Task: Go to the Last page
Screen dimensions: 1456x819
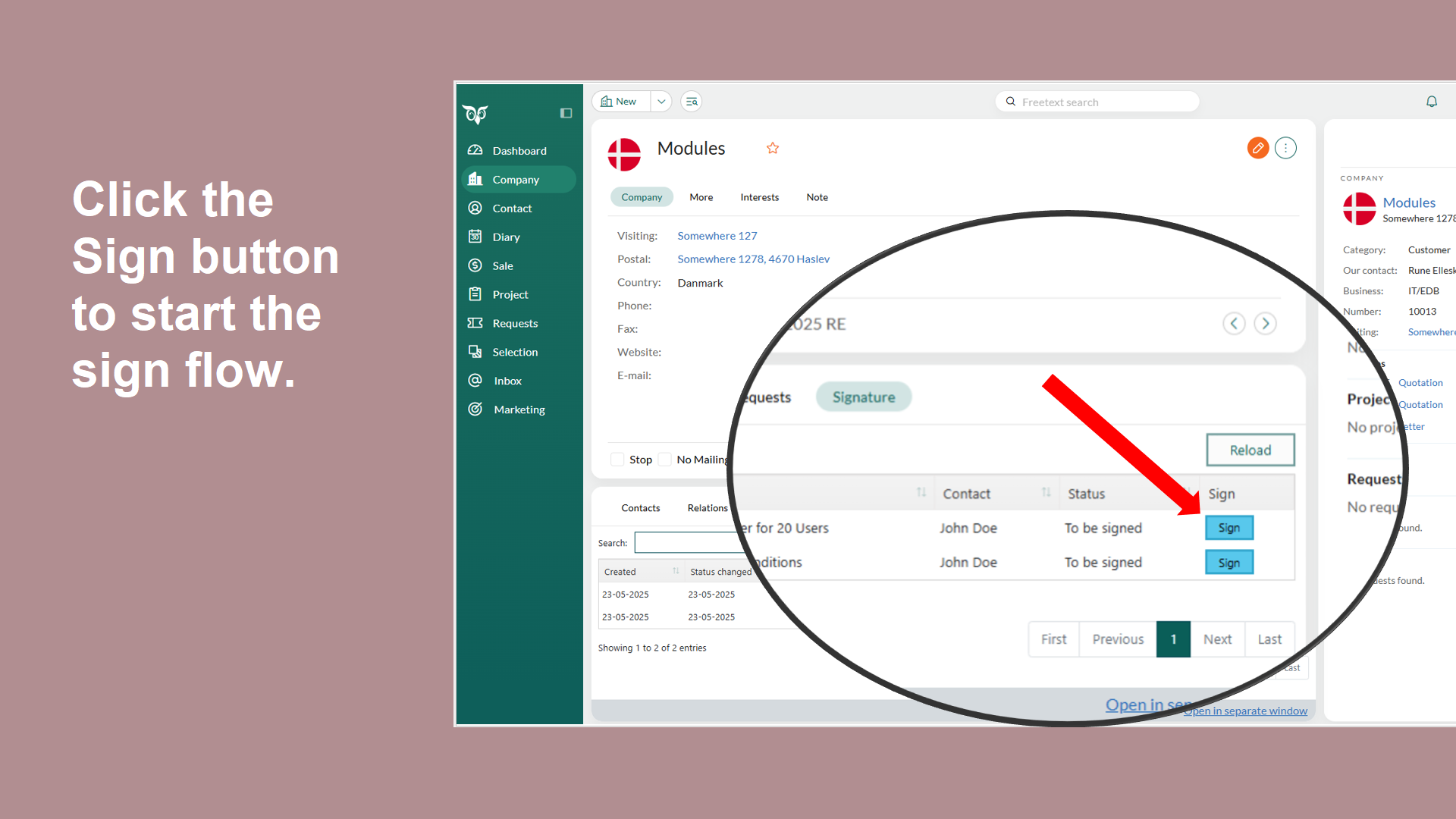Action: click(x=1269, y=639)
